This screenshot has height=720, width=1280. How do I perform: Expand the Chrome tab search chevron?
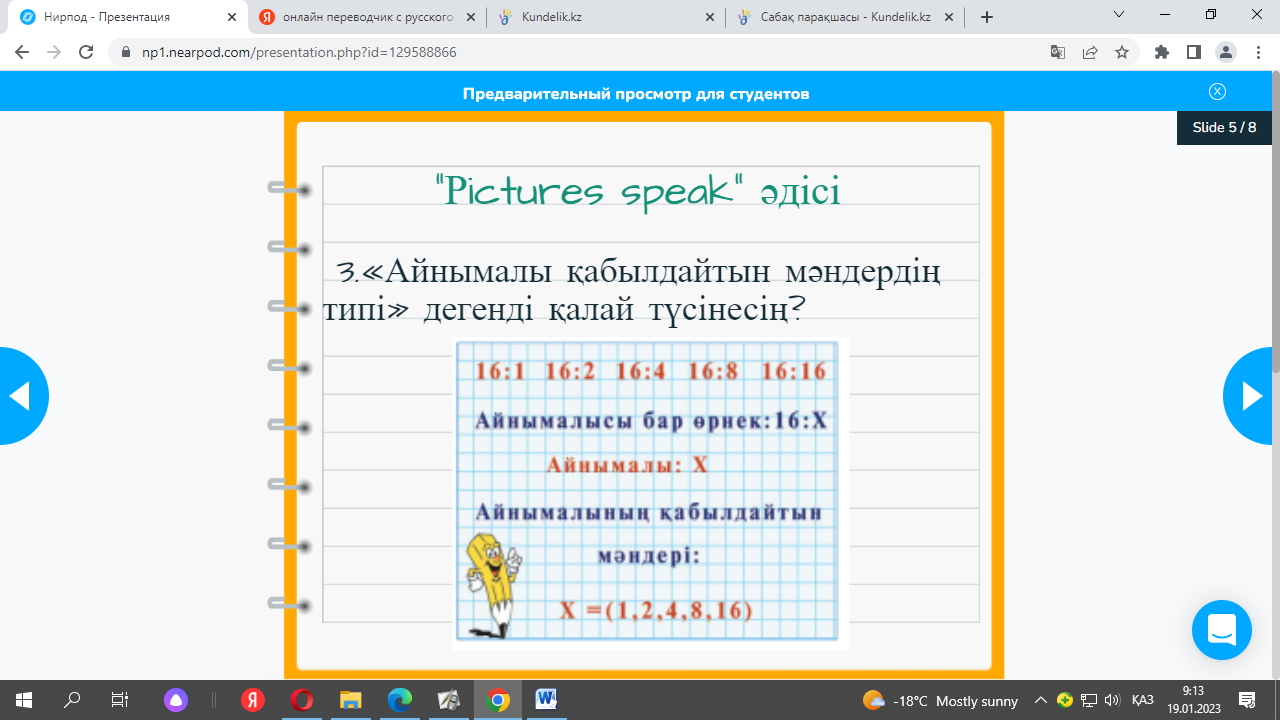tap(1119, 15)
